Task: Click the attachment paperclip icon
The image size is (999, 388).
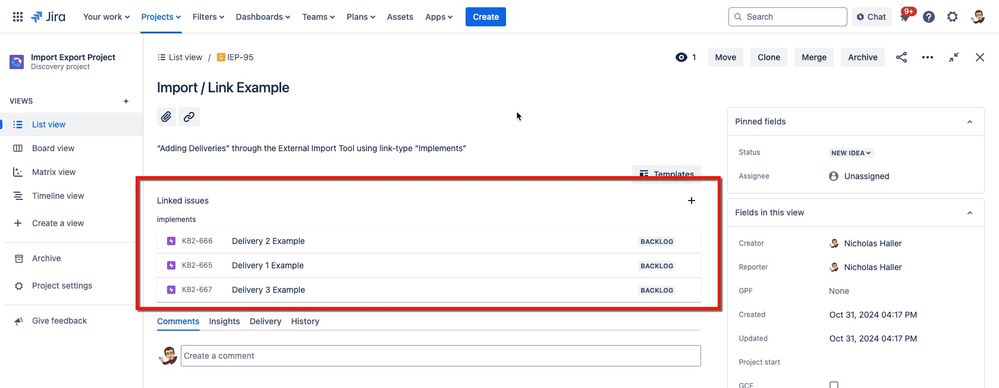Action: (166, 117)
